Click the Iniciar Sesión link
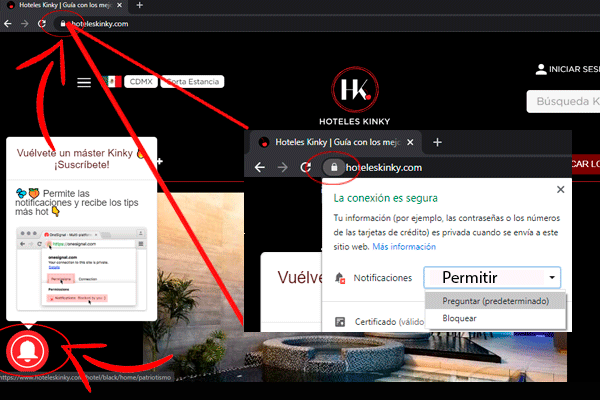The height and width of the screenshot is (400, 600). [x=574, y=69]
